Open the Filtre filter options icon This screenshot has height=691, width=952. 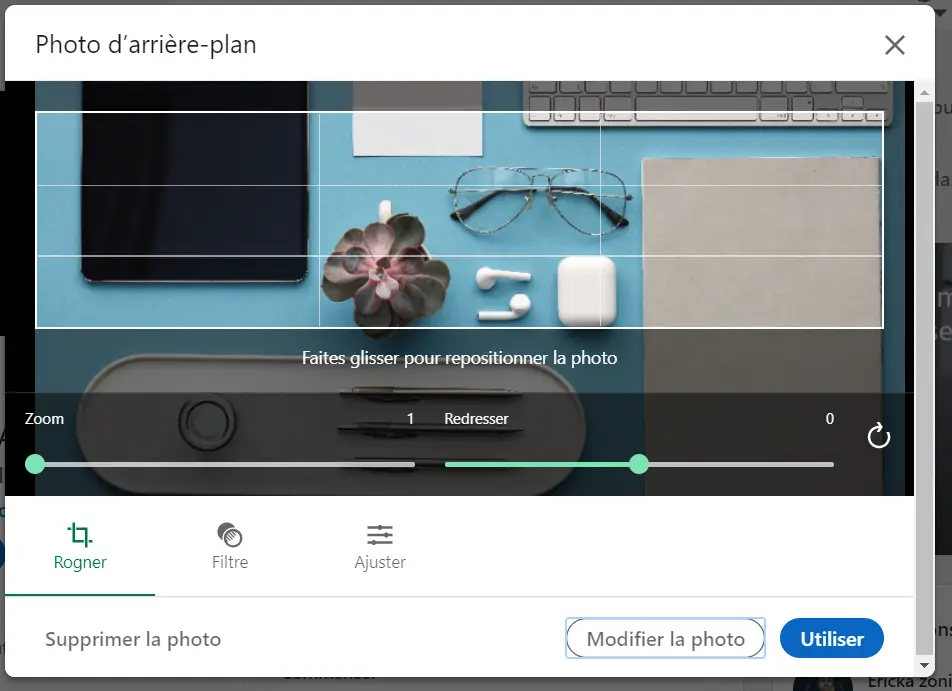(x=230, y=536)
